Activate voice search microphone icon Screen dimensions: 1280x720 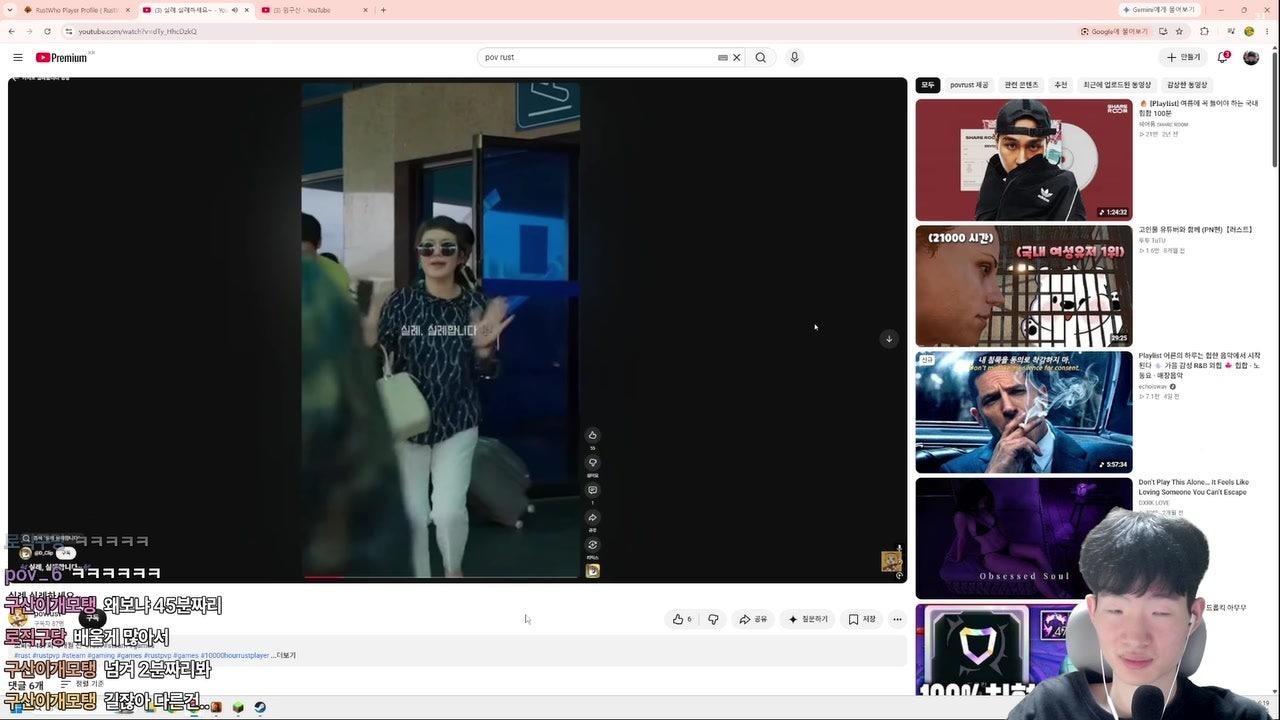[795, 57]
